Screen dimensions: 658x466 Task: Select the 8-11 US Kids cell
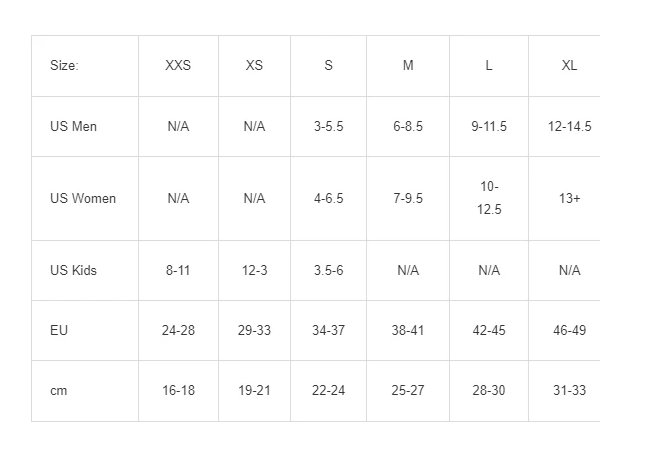click(178, 270)
